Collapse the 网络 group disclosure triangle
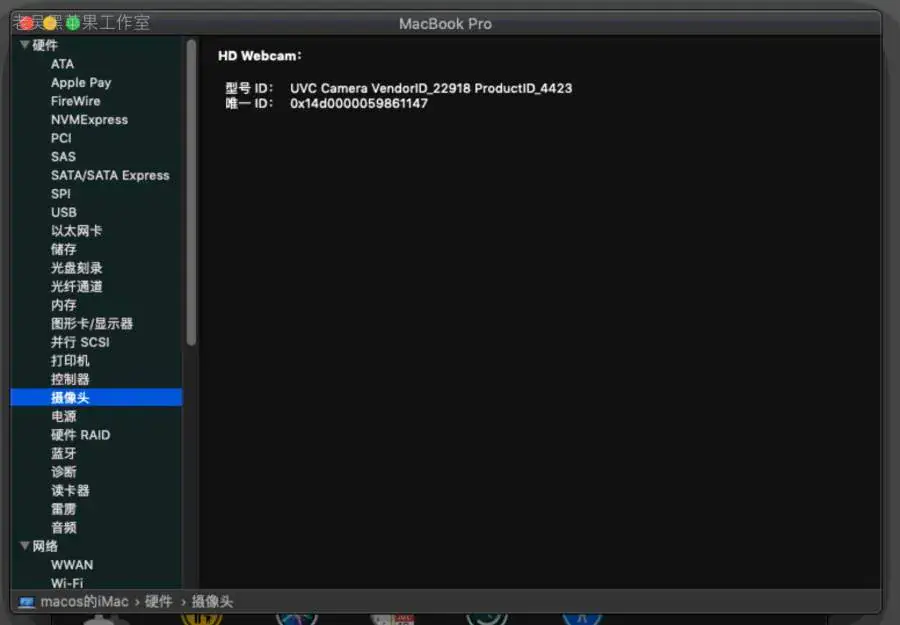The height and width of the screenshot is (625, 900). click(x=25, y=545)
